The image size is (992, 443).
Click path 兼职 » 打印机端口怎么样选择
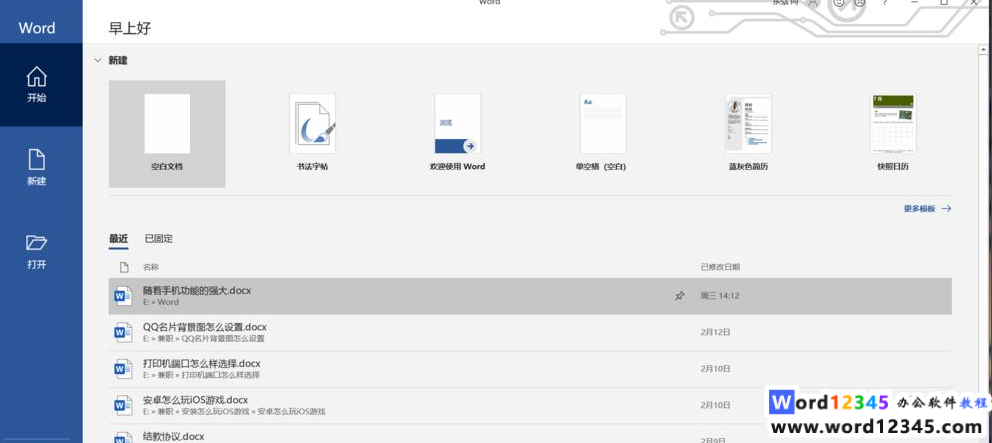[201, 375]
